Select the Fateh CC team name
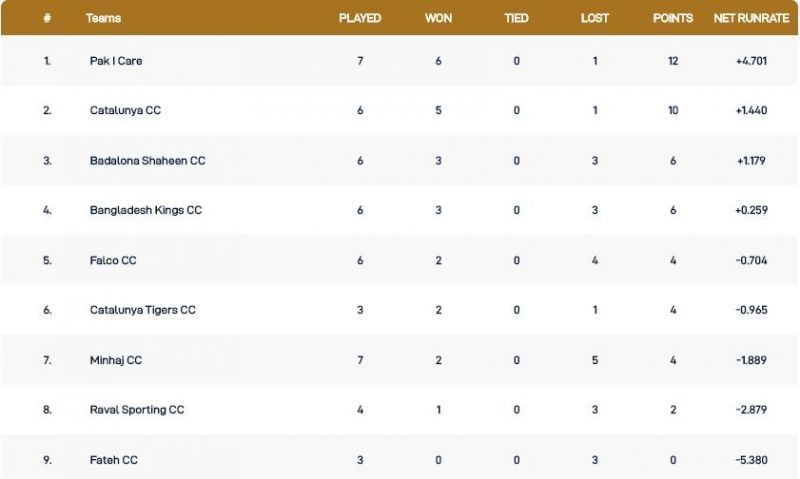Screen dimensions: 800x479 point(114,460)
